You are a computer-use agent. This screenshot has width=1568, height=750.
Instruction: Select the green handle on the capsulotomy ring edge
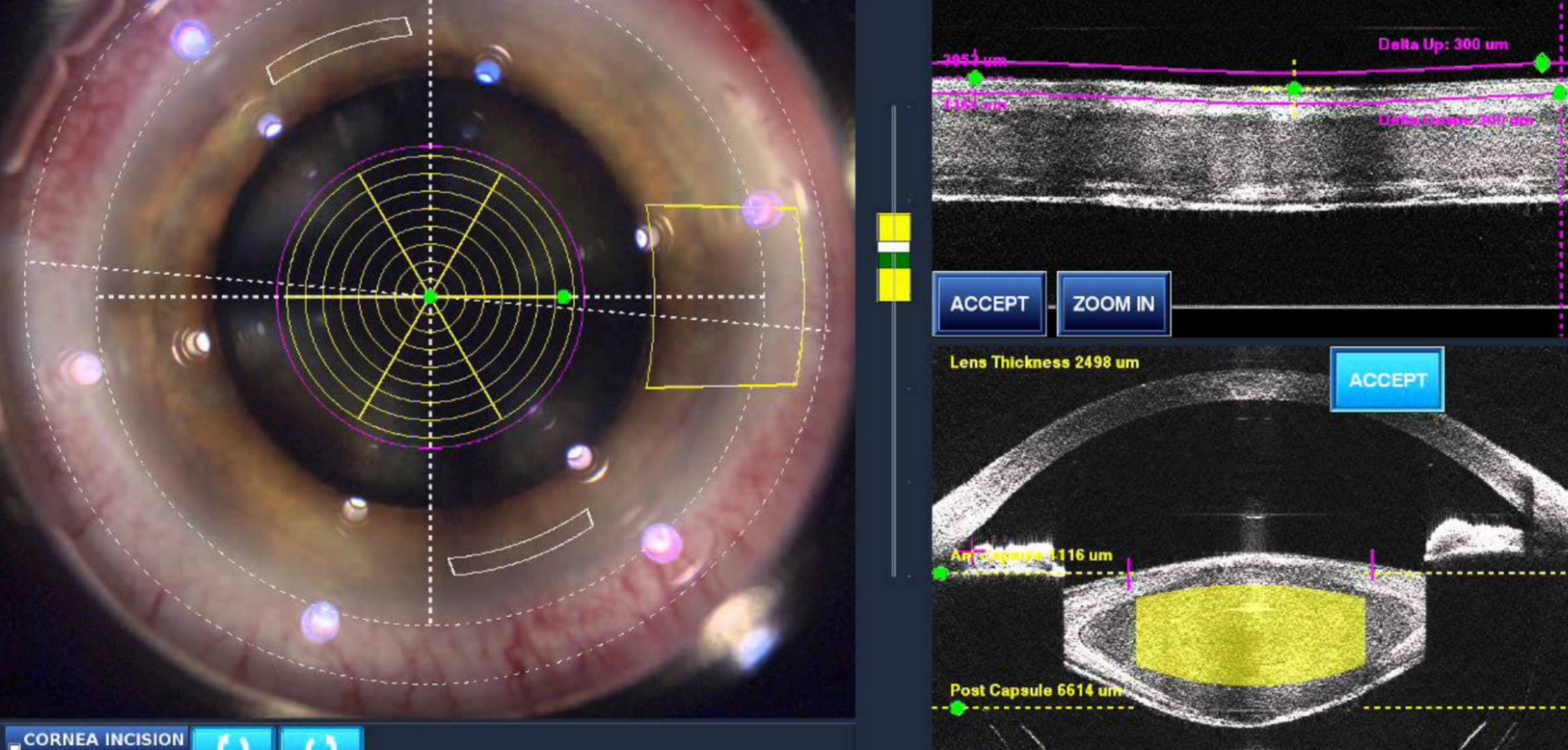[564, 297]
